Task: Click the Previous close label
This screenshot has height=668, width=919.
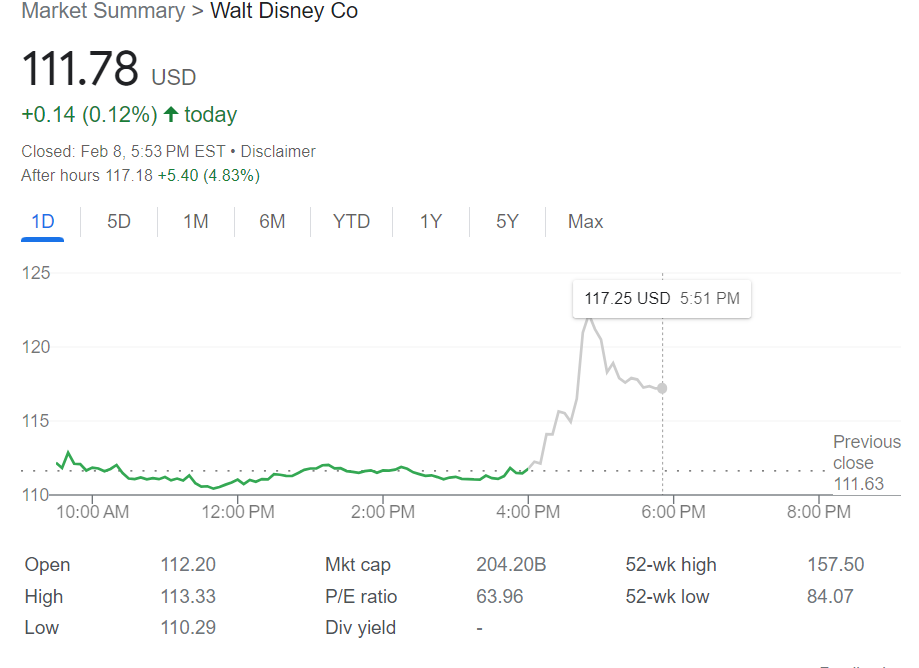Action: tap(866, 452)
